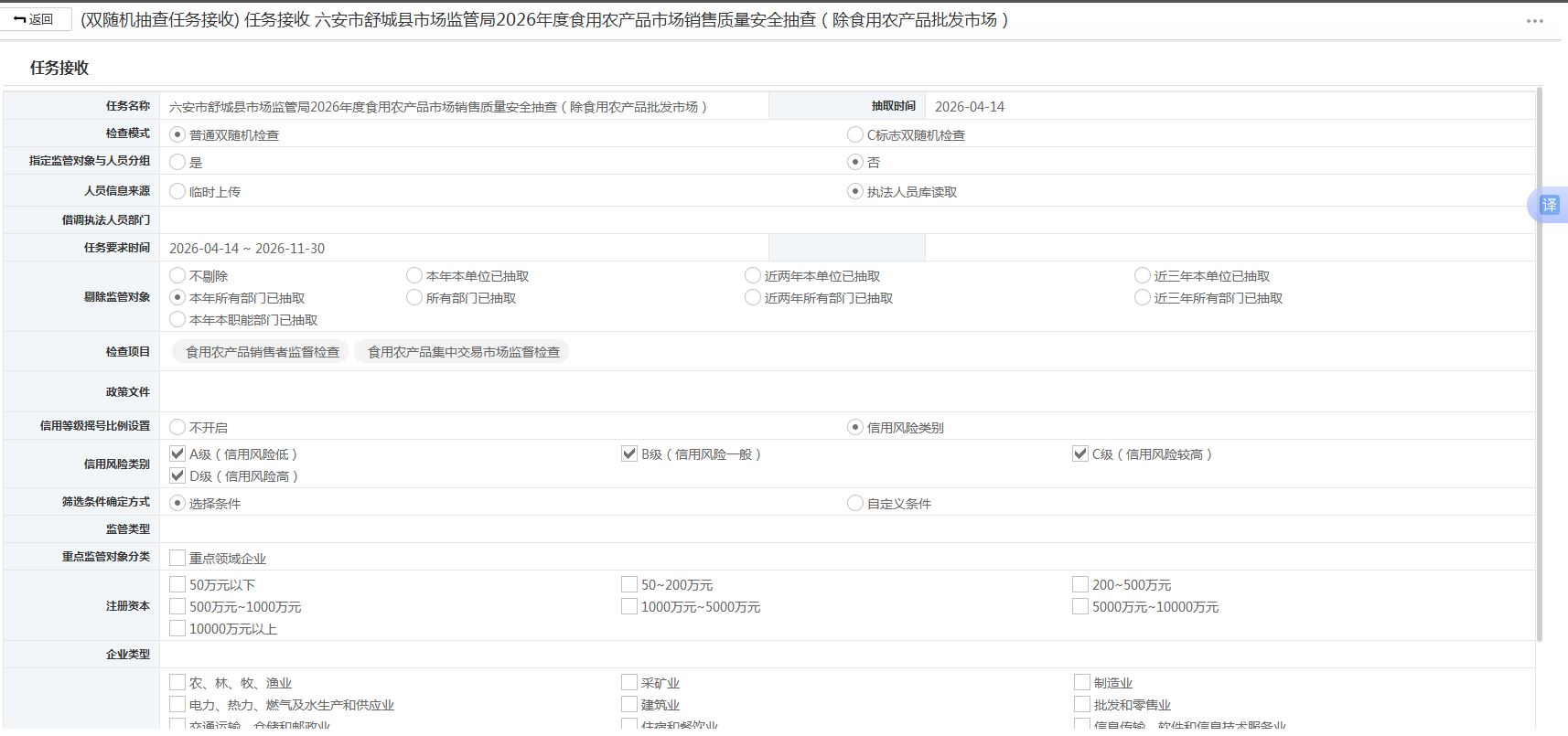The image size is (1568, 736).
Task: Click the vertical scrollbar of the form
Action: click(x=1539, y=364)
